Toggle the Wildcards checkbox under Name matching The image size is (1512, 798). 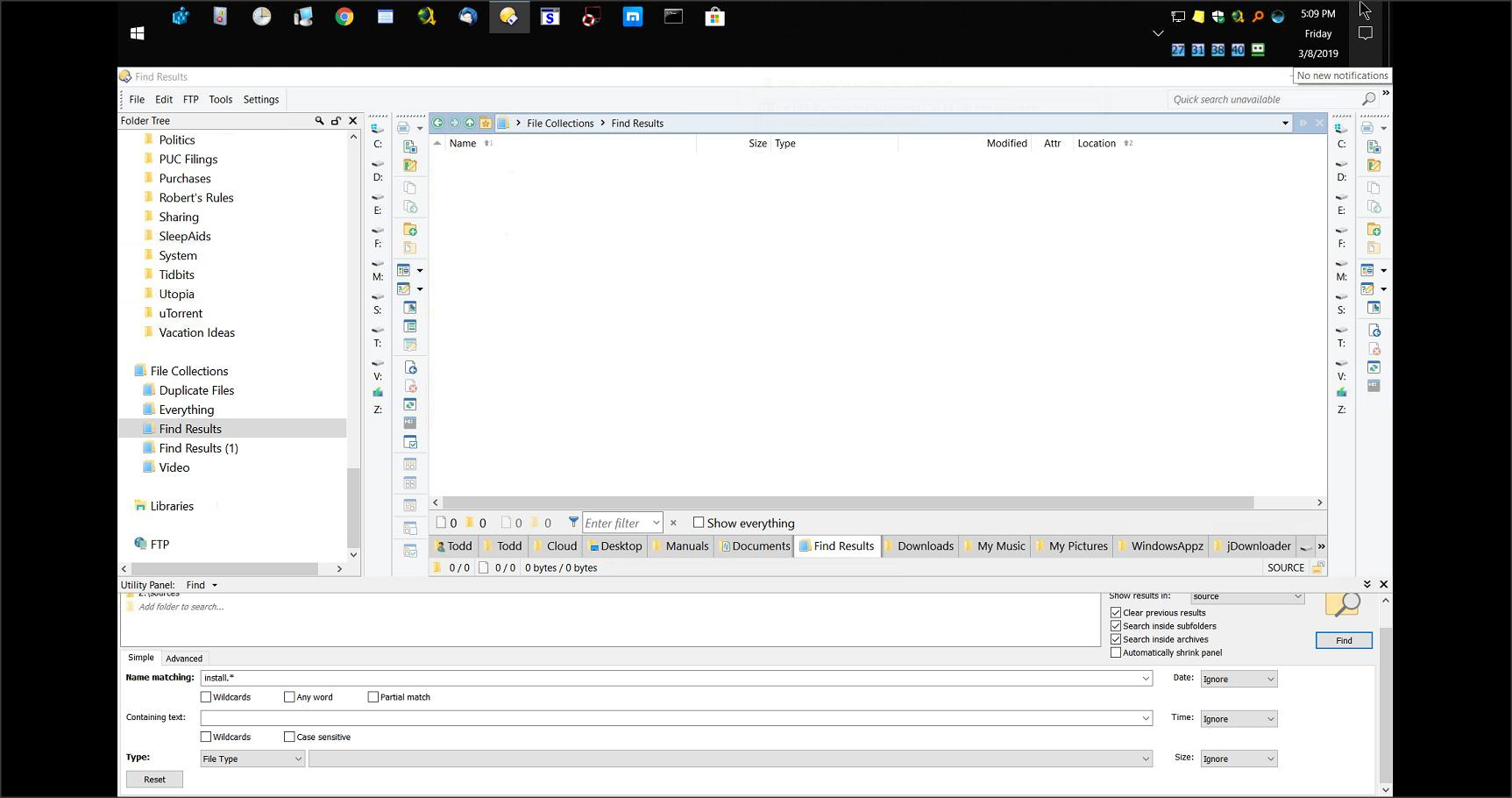pos(205,696)
